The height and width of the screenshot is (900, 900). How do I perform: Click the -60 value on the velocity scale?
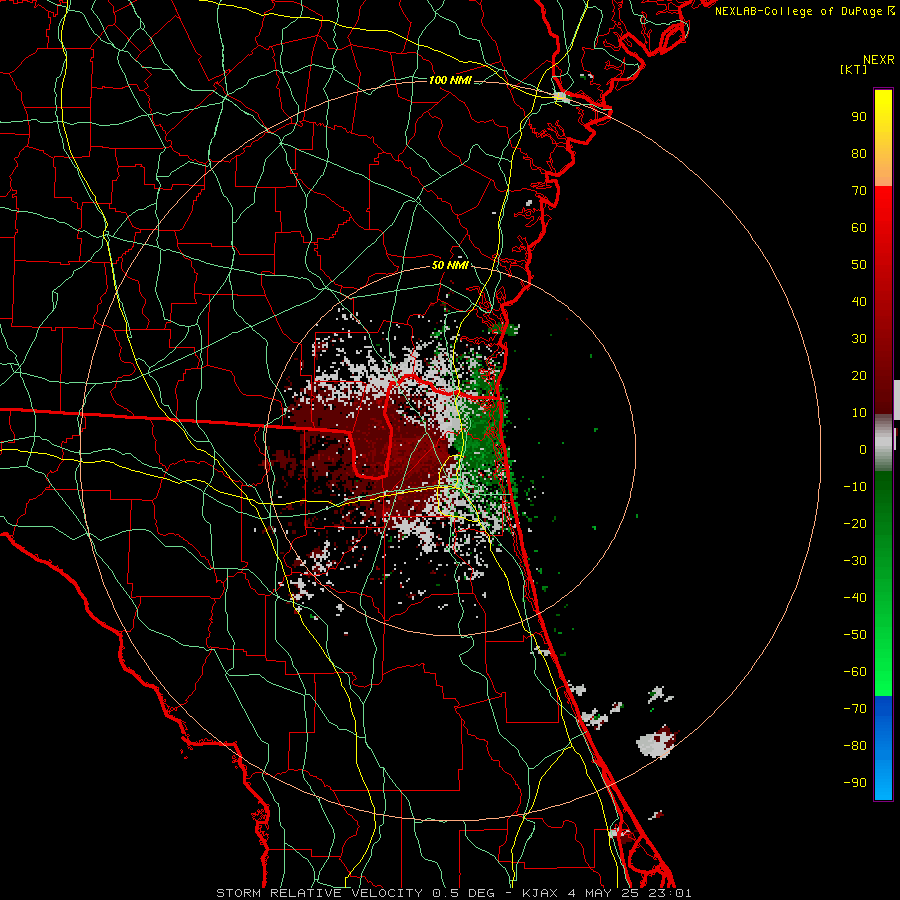point(855,672)
